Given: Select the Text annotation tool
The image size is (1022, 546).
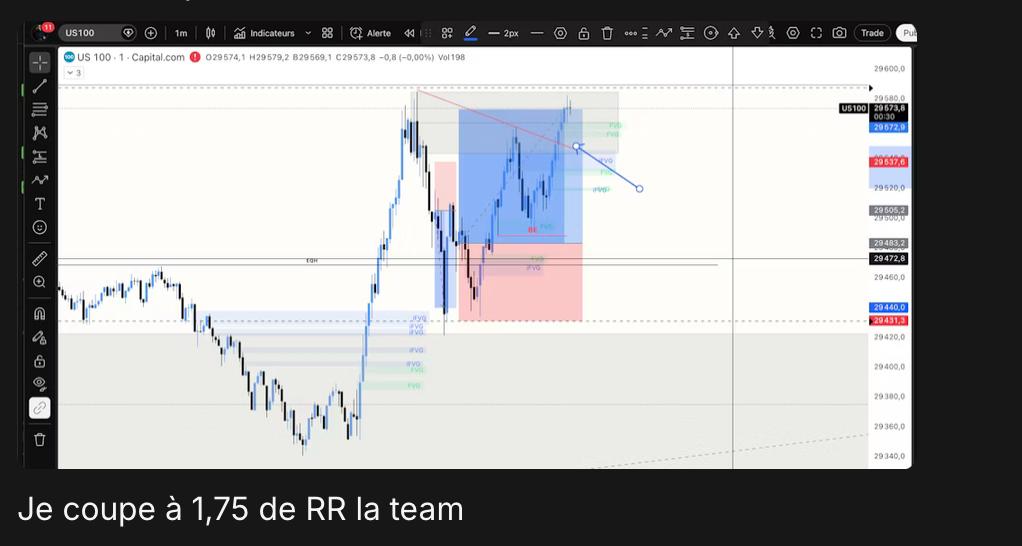Looking at the screenshot, I should 40,204.
